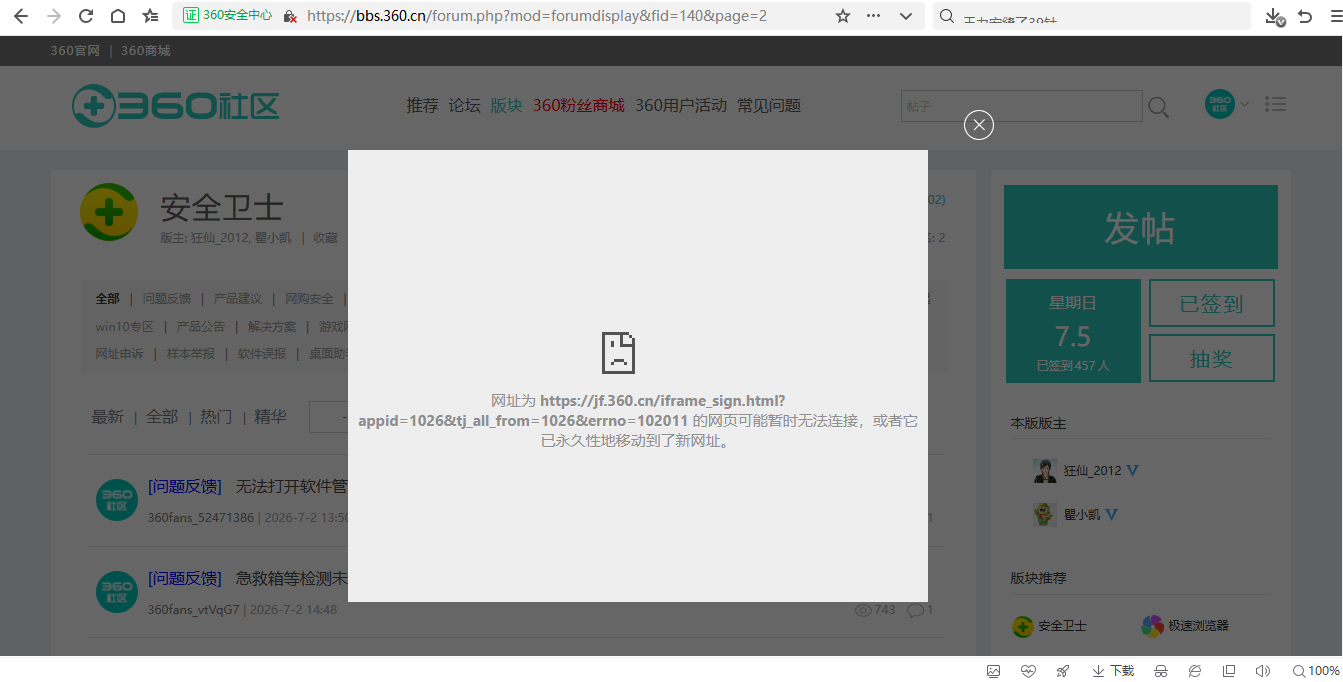
Task: Open 极速浏览器 in 版块推荐
Action: [1198, 626]
